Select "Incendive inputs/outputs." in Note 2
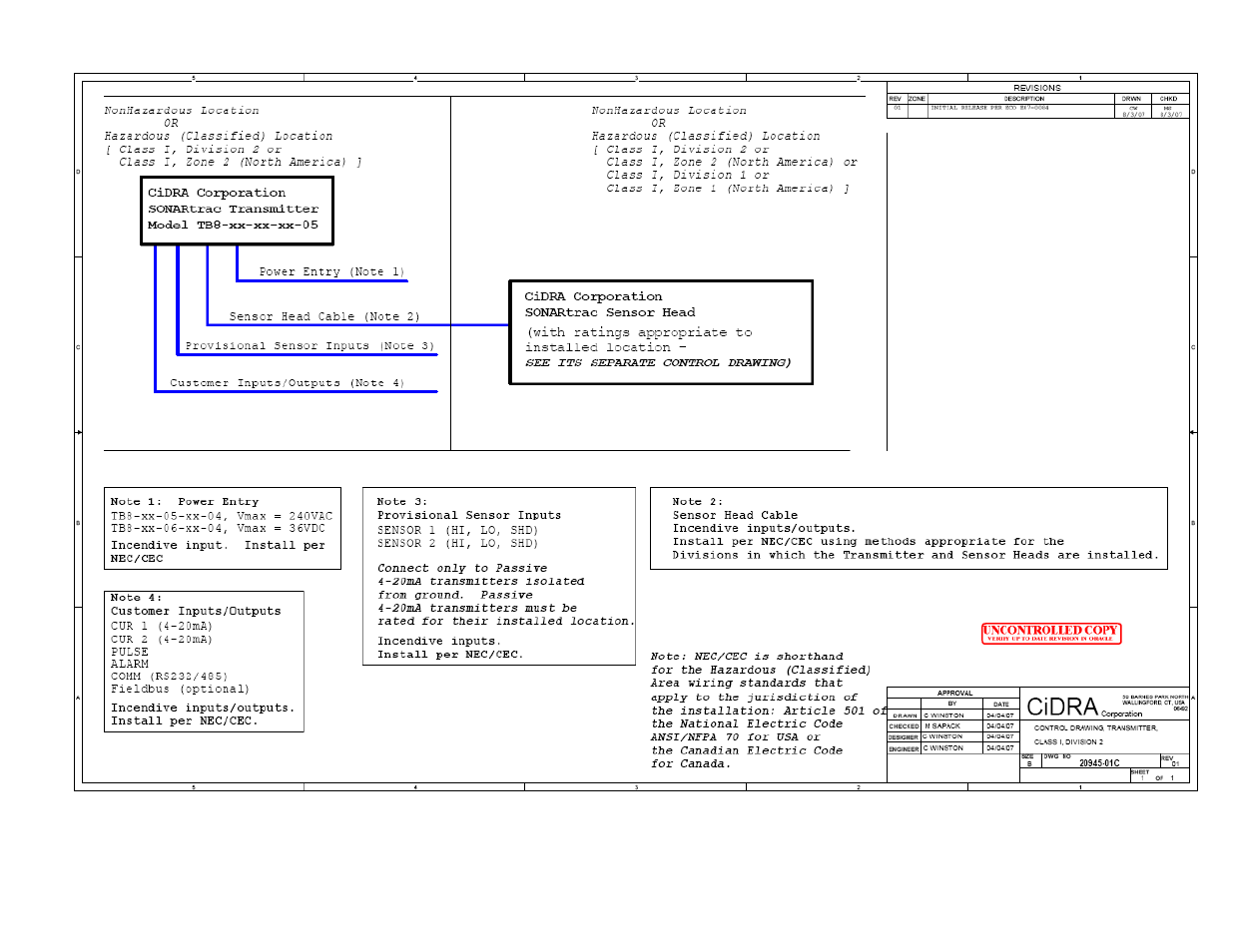 coord(764,529)
